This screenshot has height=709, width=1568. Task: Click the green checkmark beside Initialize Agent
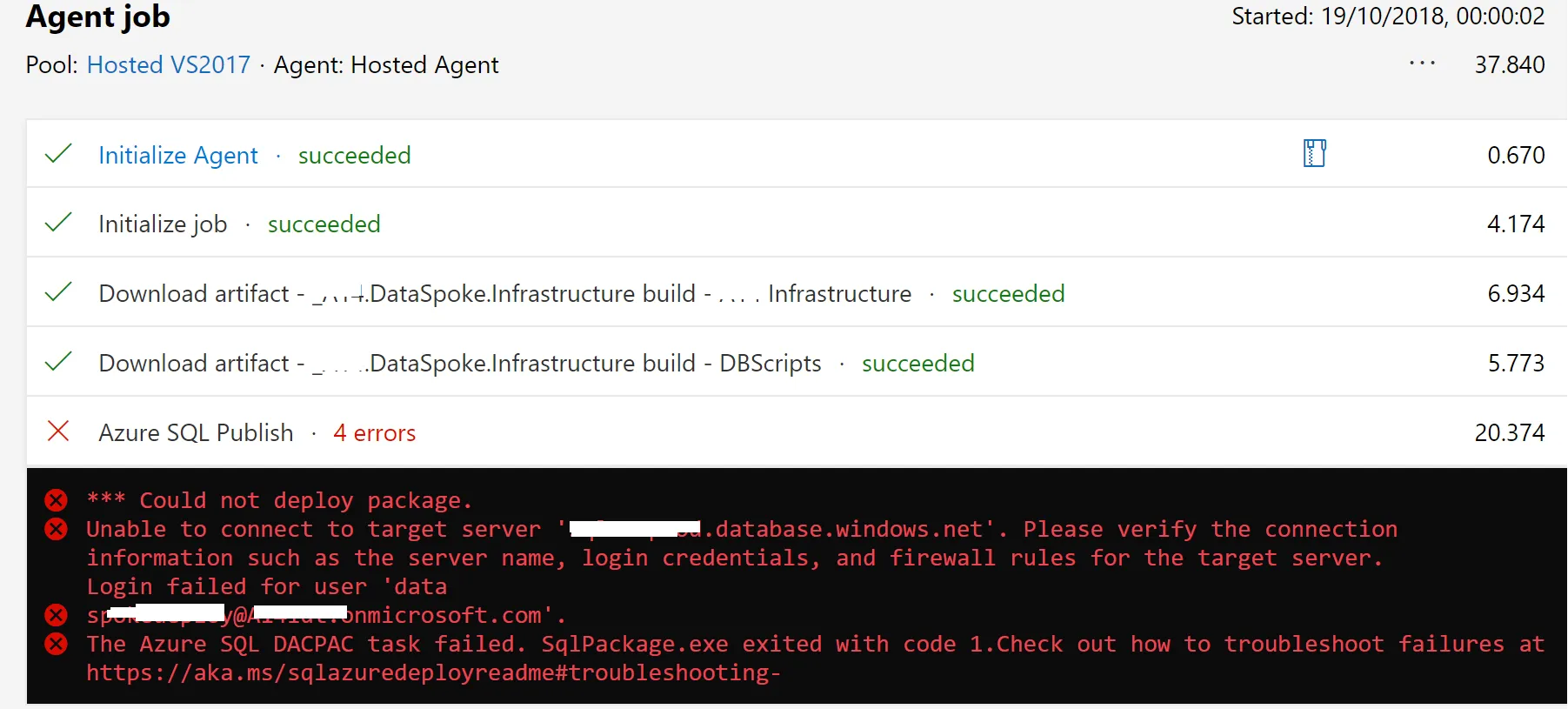pos(58,154)
